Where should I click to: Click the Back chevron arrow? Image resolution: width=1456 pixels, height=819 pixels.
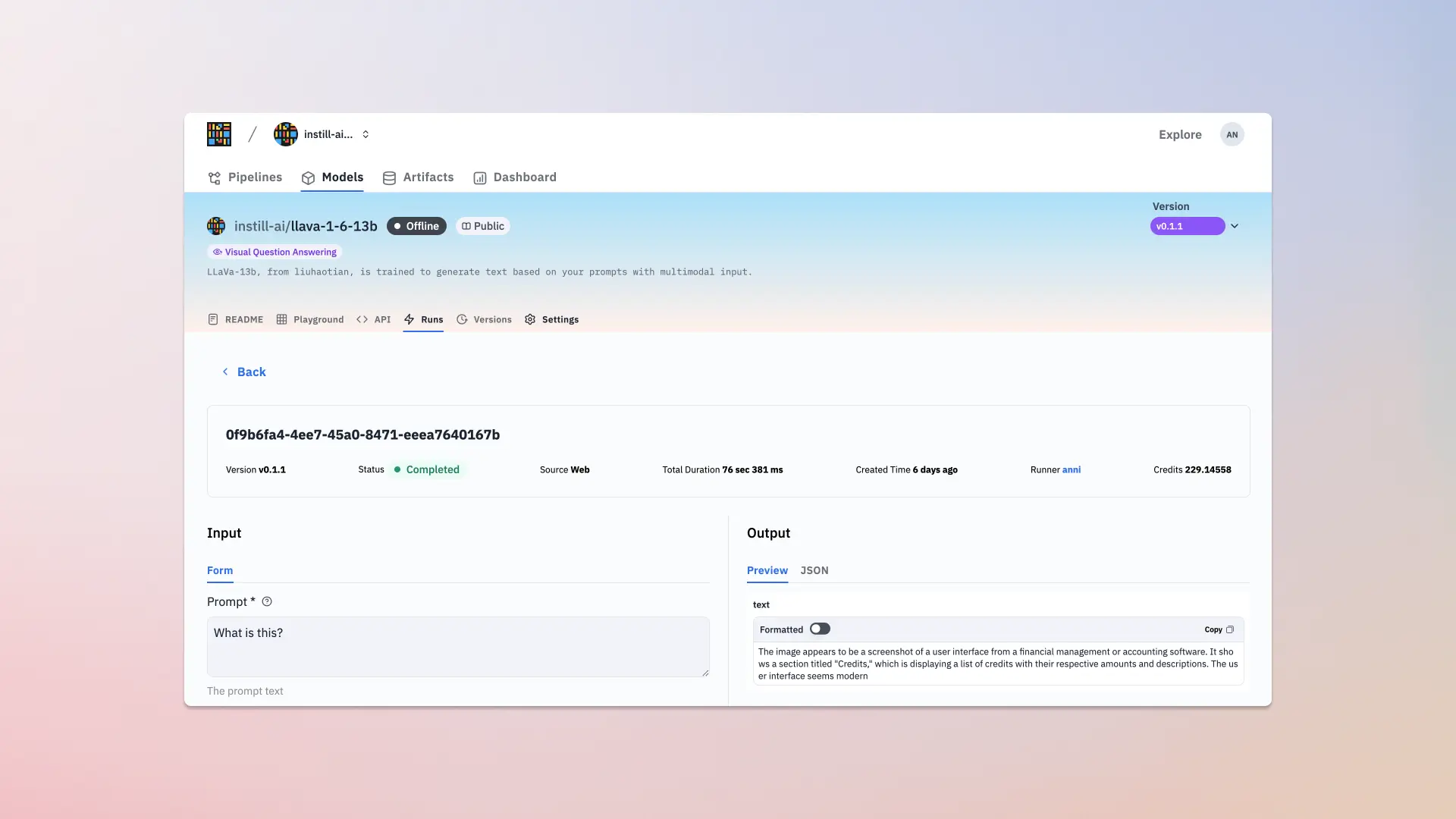pyautogui.click(x=225, y=372)
